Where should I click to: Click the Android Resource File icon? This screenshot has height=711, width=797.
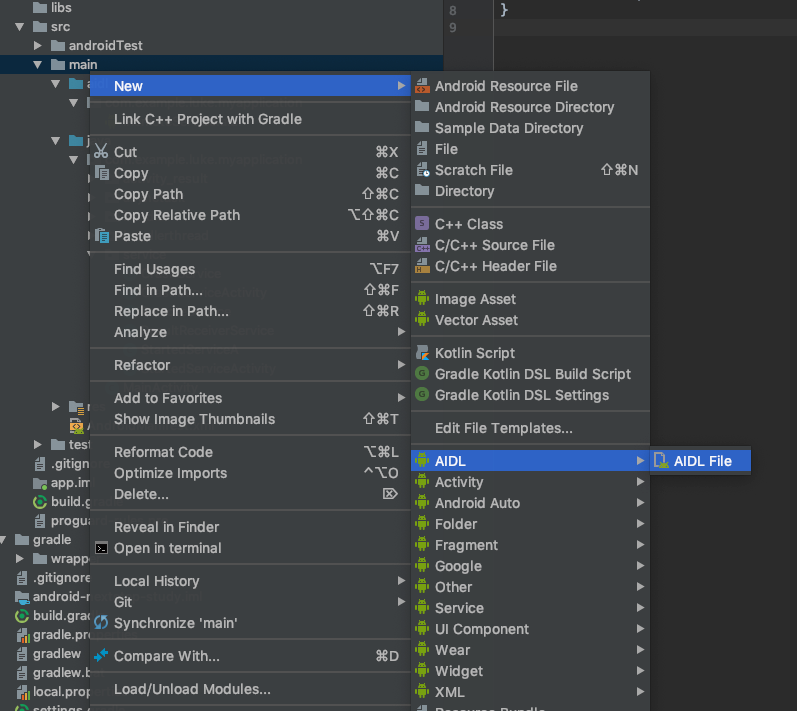tap(422, 86)
